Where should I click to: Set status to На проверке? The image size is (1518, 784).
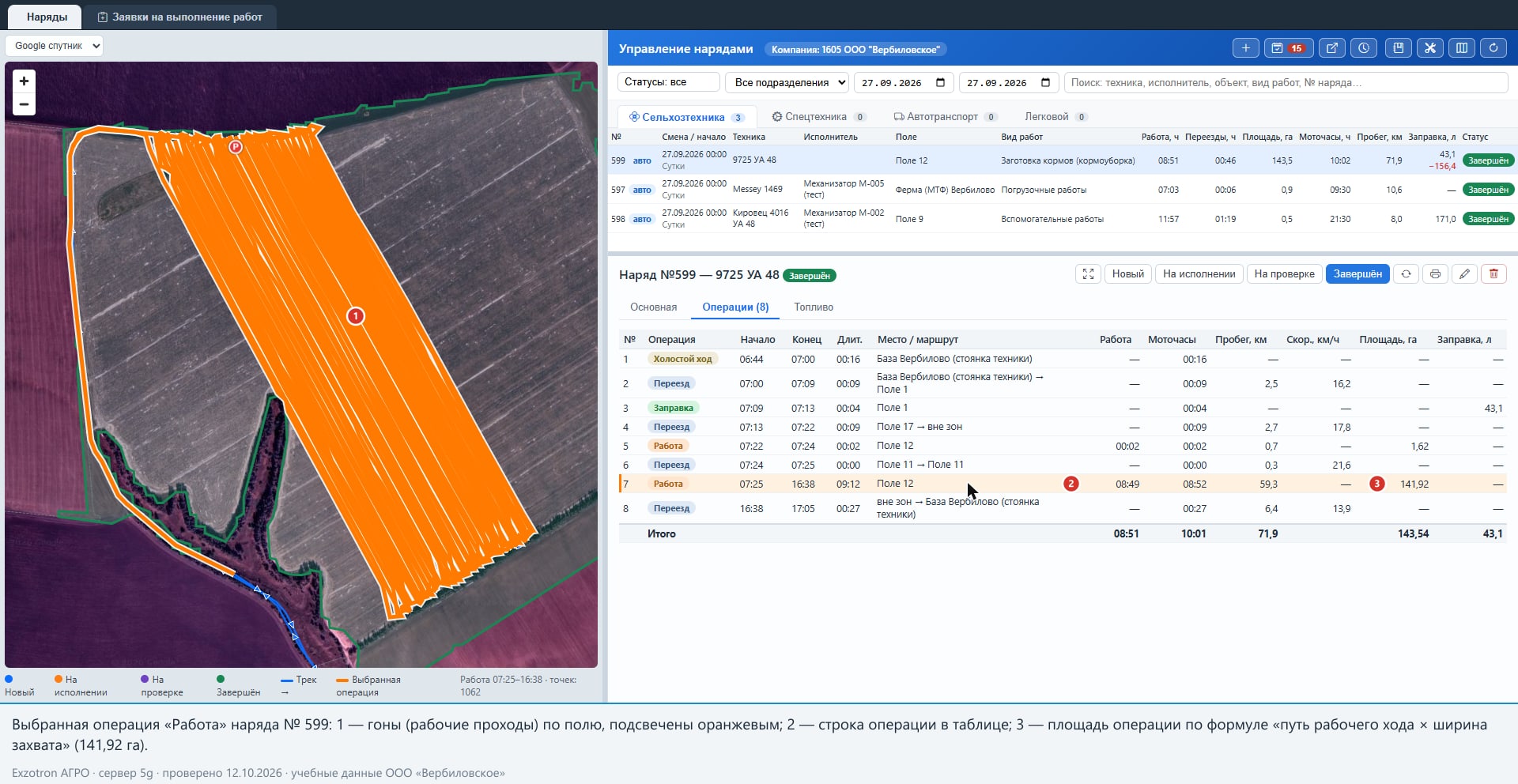point(1284,274)
